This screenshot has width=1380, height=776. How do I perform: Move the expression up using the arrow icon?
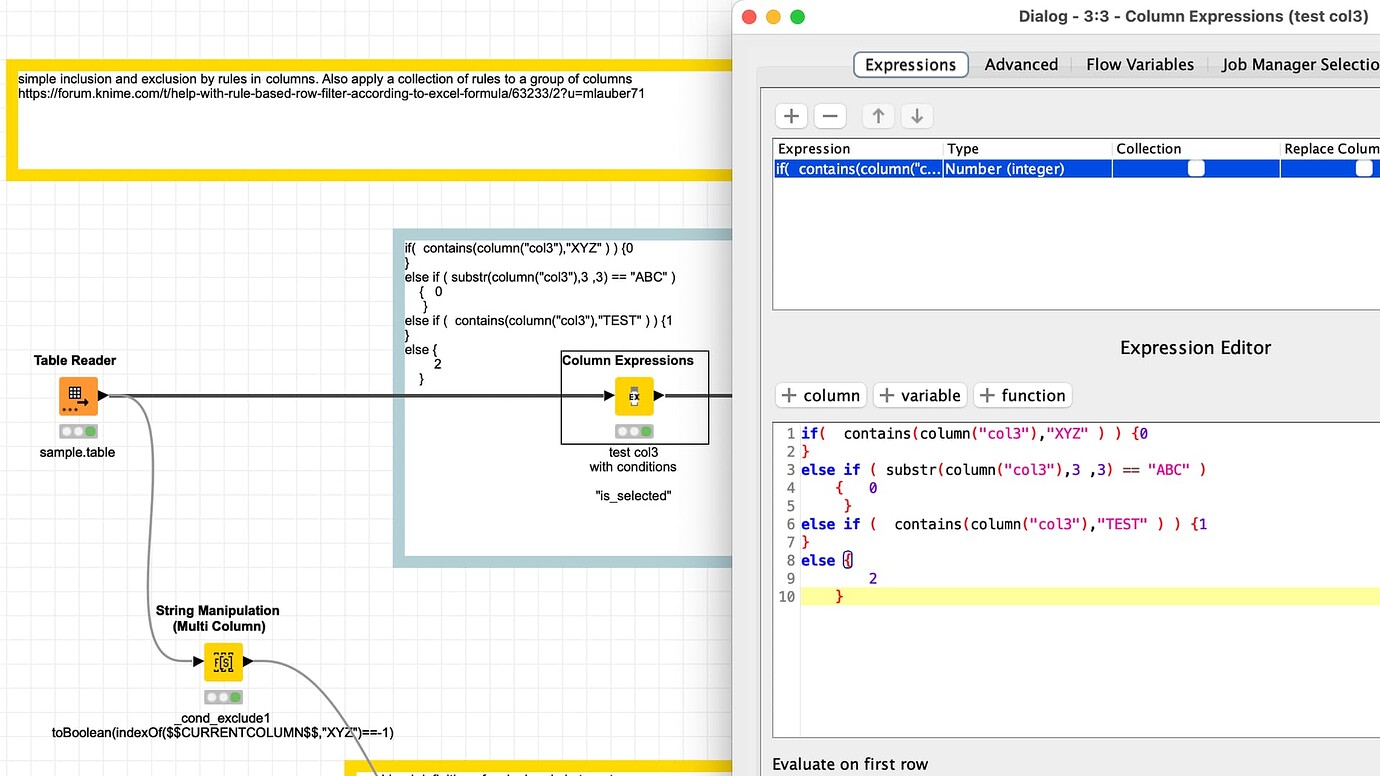878,115
